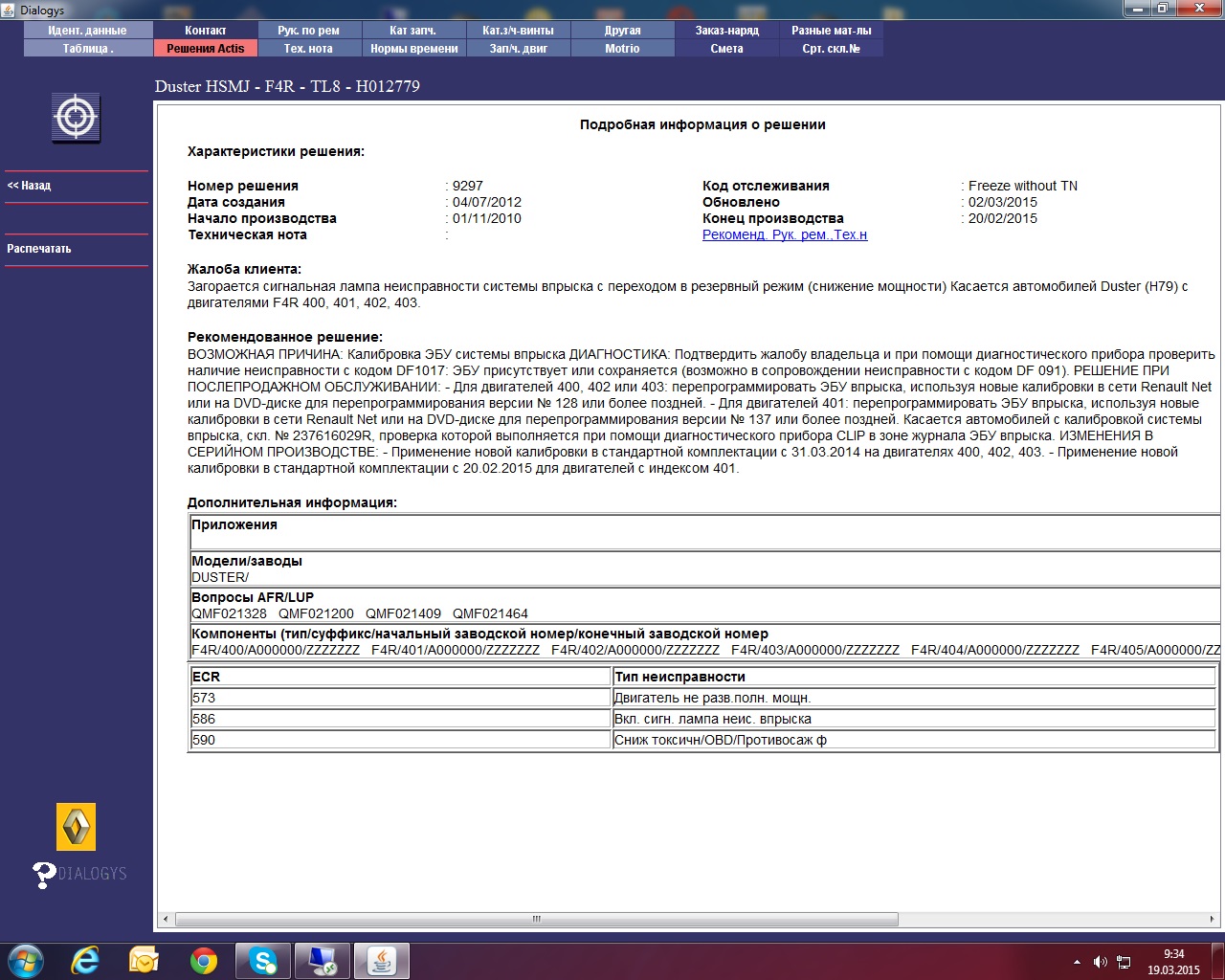Click the target crosshair icon in sidebar

76,119
